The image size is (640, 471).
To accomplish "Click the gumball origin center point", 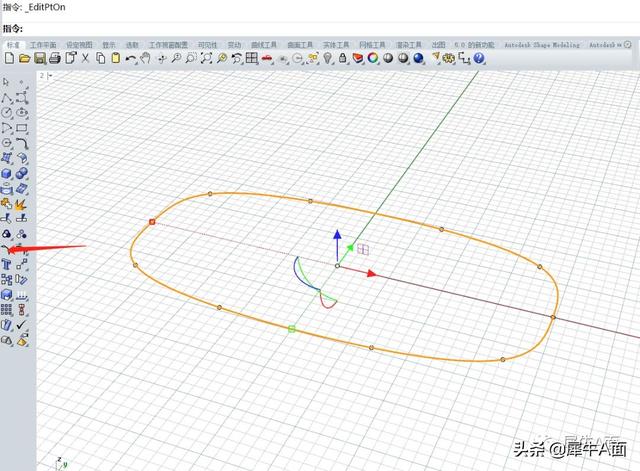I will coord(337,266).
